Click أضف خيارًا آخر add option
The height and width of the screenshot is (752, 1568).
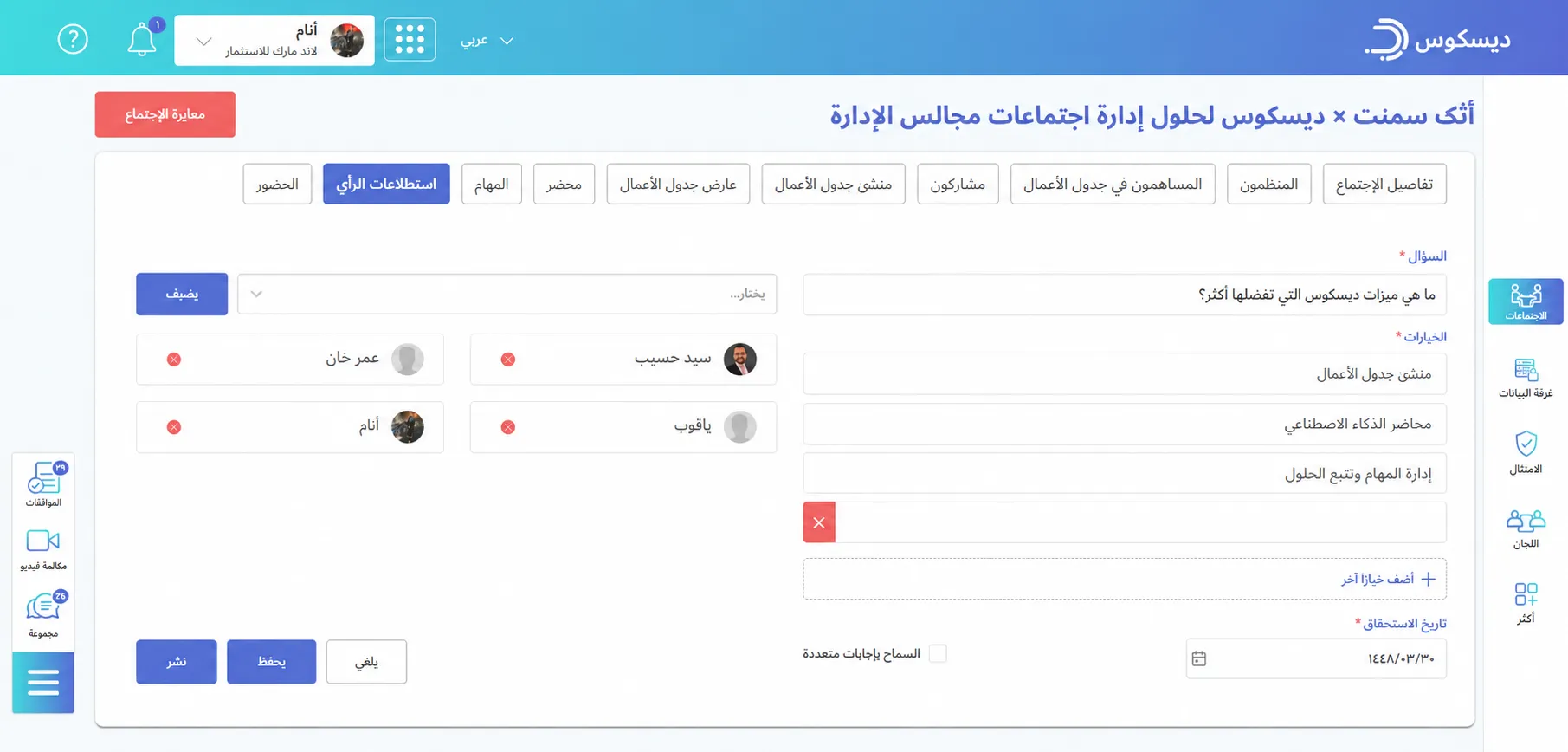click(x=1125, y=579)
